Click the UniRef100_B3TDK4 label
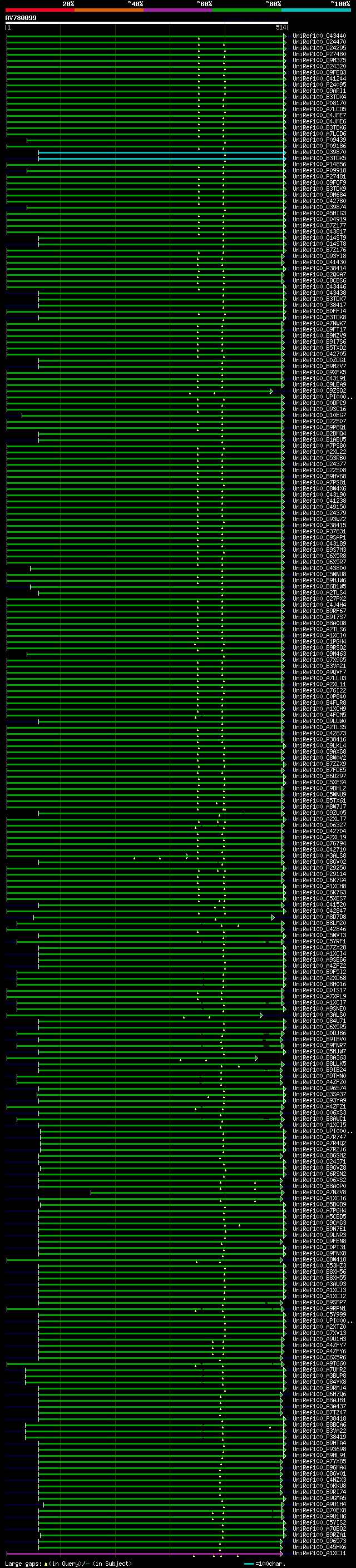This screenshot has width=356, height=1568. click(x=319, y=97)
